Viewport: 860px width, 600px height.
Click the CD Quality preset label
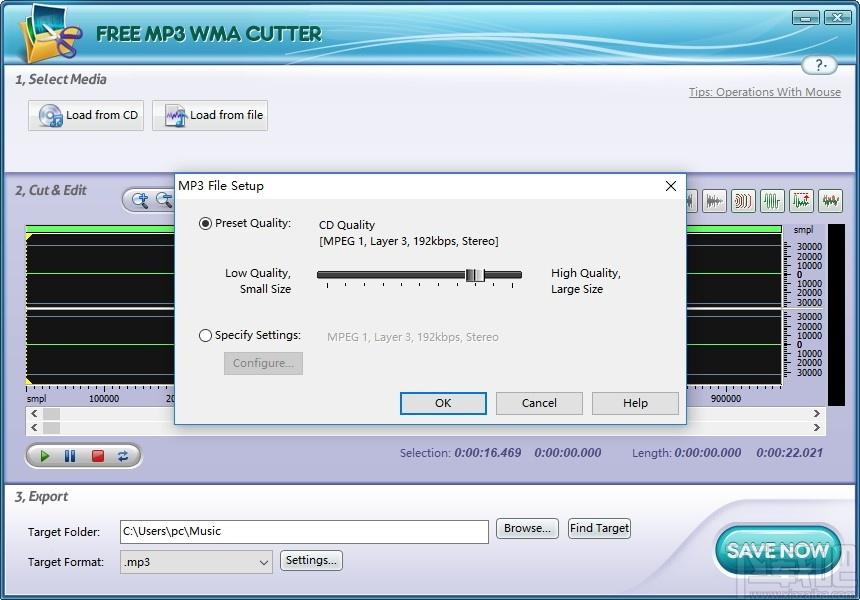pos(347,225)
